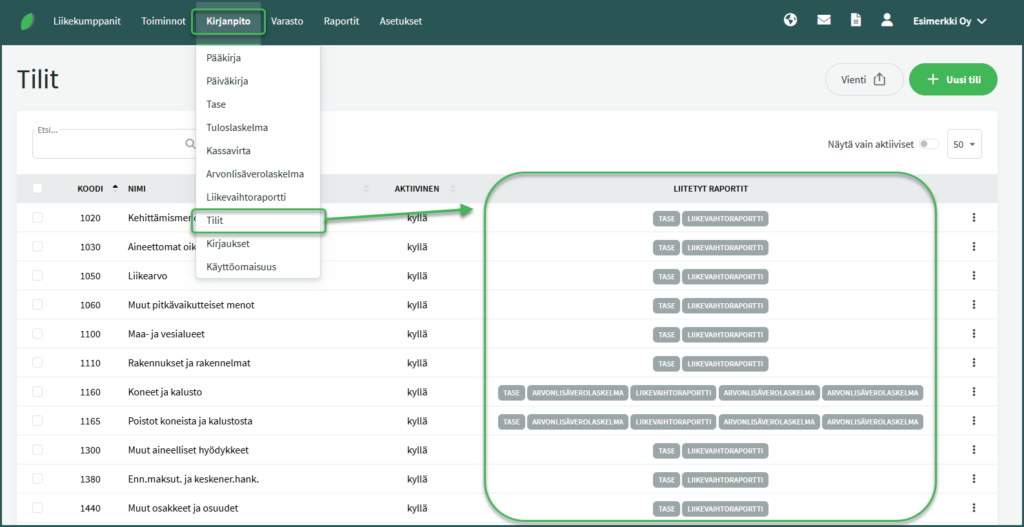Viewport: 1024px width, 527px height.
Task: Expand the Esimerkki Oy company dropdown
Action: pyautogui.click(x=949, y=21)
